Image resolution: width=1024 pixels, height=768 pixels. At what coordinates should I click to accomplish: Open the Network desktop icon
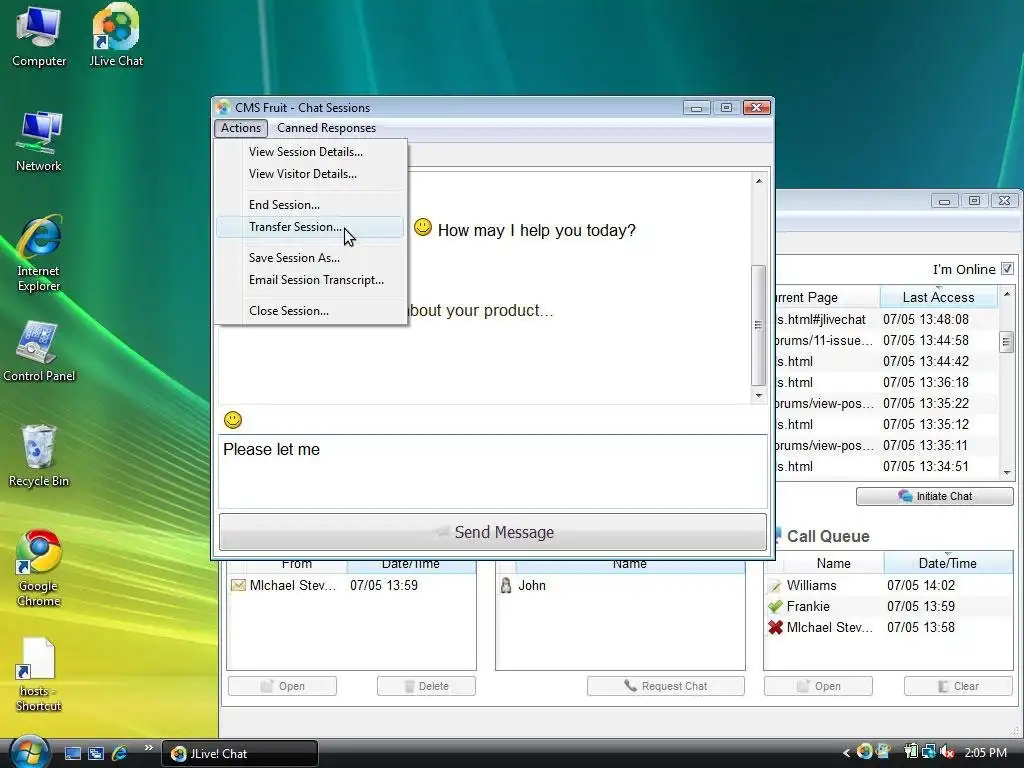[39, 141]
